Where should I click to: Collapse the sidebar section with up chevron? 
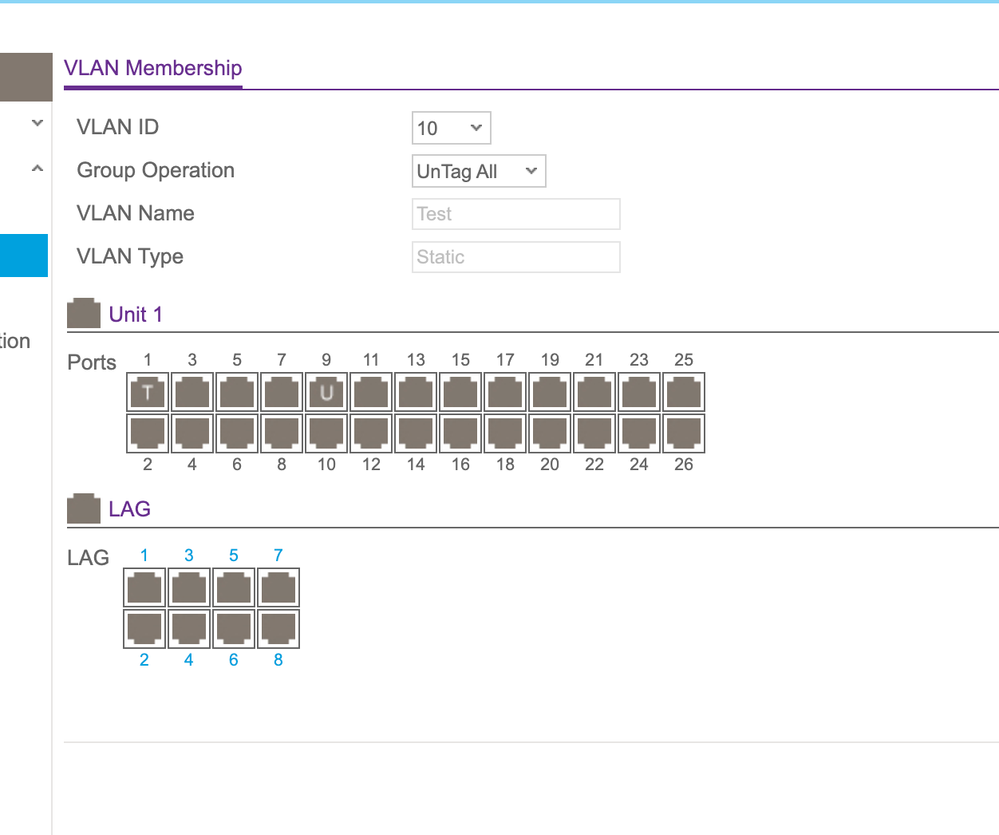click(37, 169)
